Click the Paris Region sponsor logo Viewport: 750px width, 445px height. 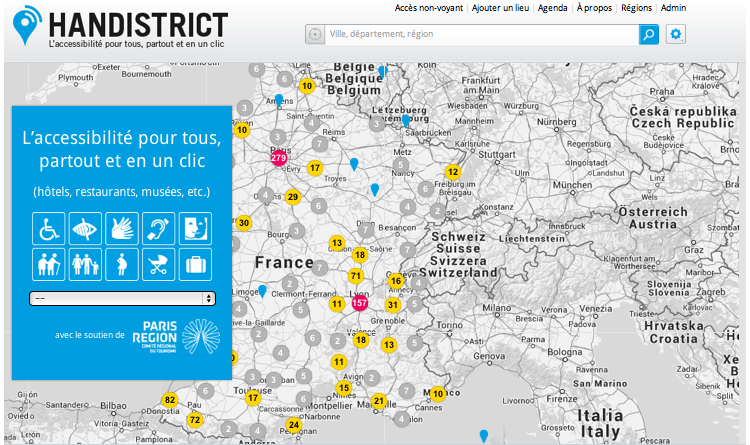[176, 336]
